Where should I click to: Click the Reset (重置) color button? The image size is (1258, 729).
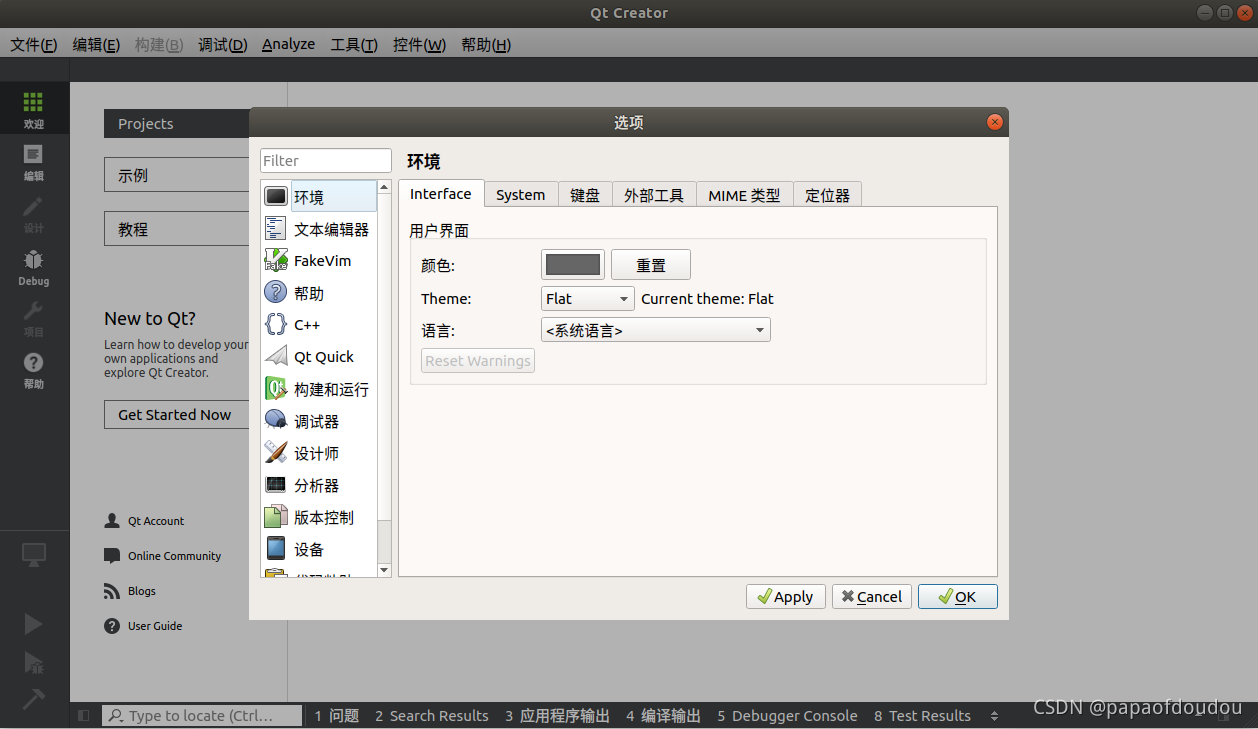pos(651,265)
